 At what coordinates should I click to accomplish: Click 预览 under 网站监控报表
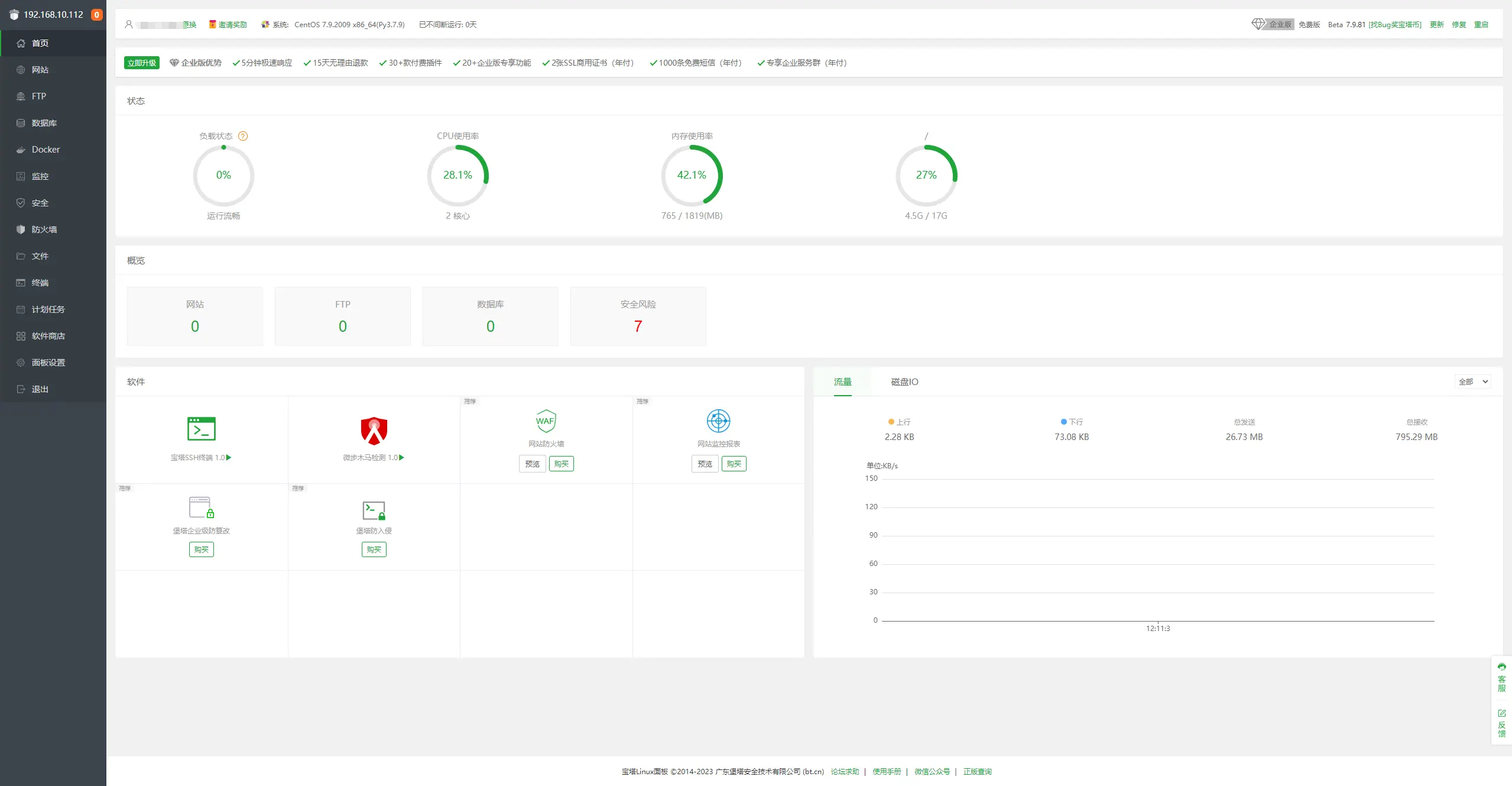coord(705,464)
